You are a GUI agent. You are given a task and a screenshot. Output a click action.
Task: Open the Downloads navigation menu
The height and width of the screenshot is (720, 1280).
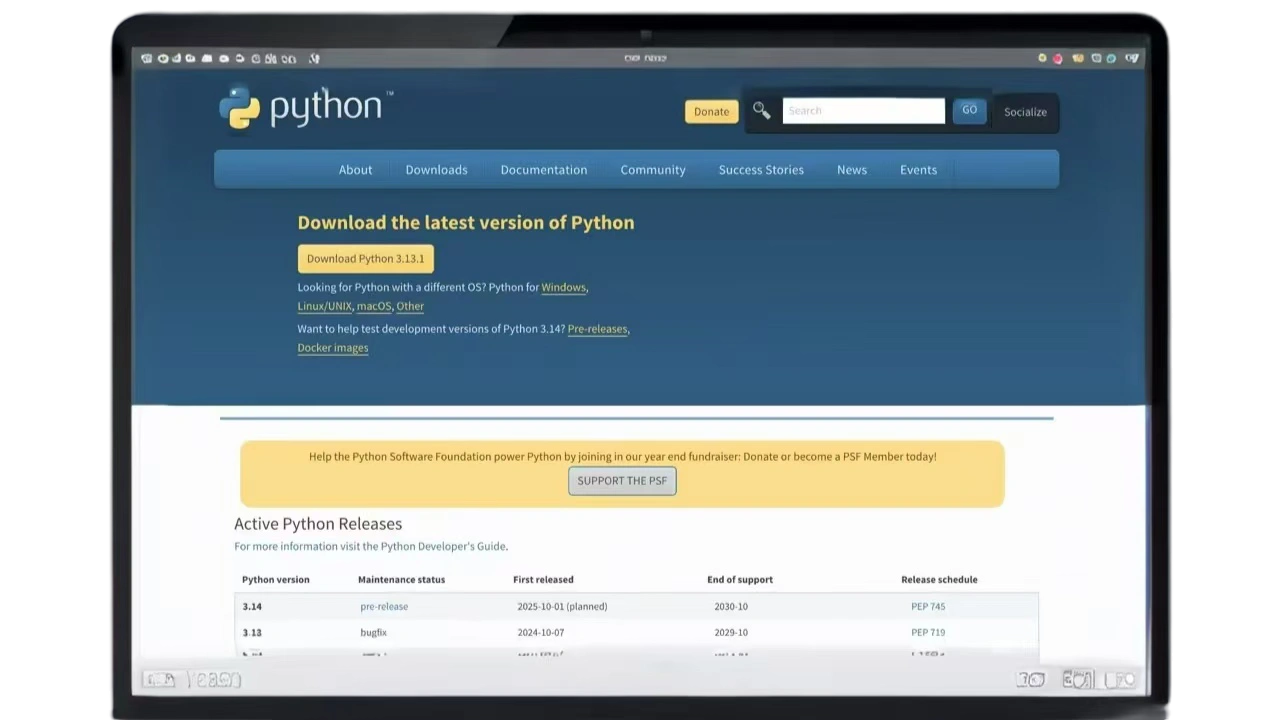[436, 170]
